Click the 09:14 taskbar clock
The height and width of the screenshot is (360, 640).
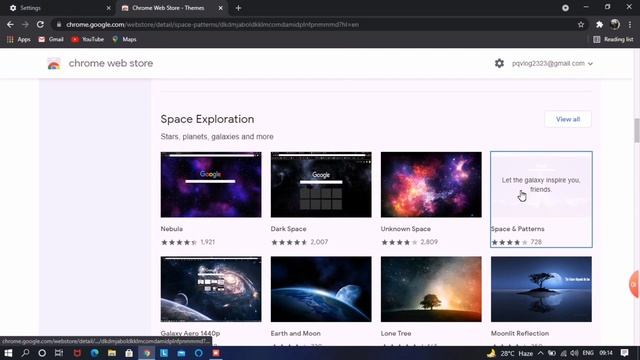606,353
